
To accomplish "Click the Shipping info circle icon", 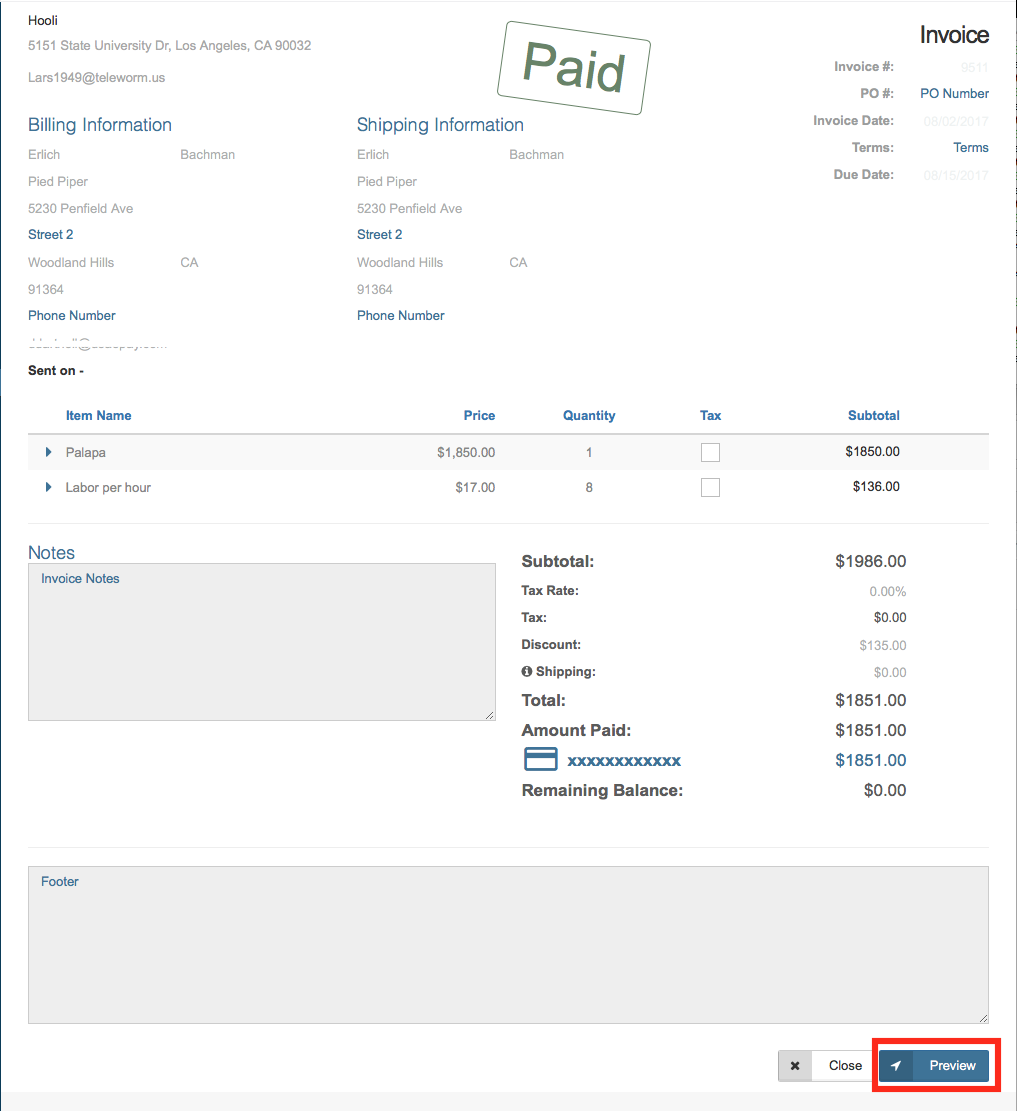I will (x=527, y=672).
